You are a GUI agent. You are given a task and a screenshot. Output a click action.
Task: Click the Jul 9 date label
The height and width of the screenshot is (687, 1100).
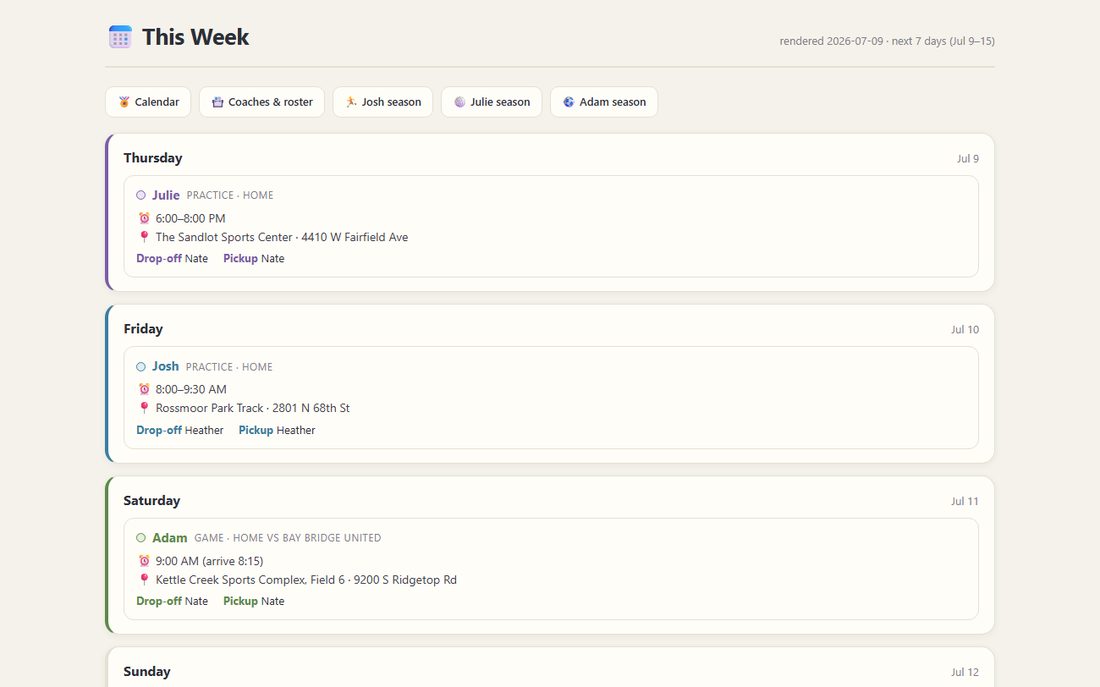967,159
